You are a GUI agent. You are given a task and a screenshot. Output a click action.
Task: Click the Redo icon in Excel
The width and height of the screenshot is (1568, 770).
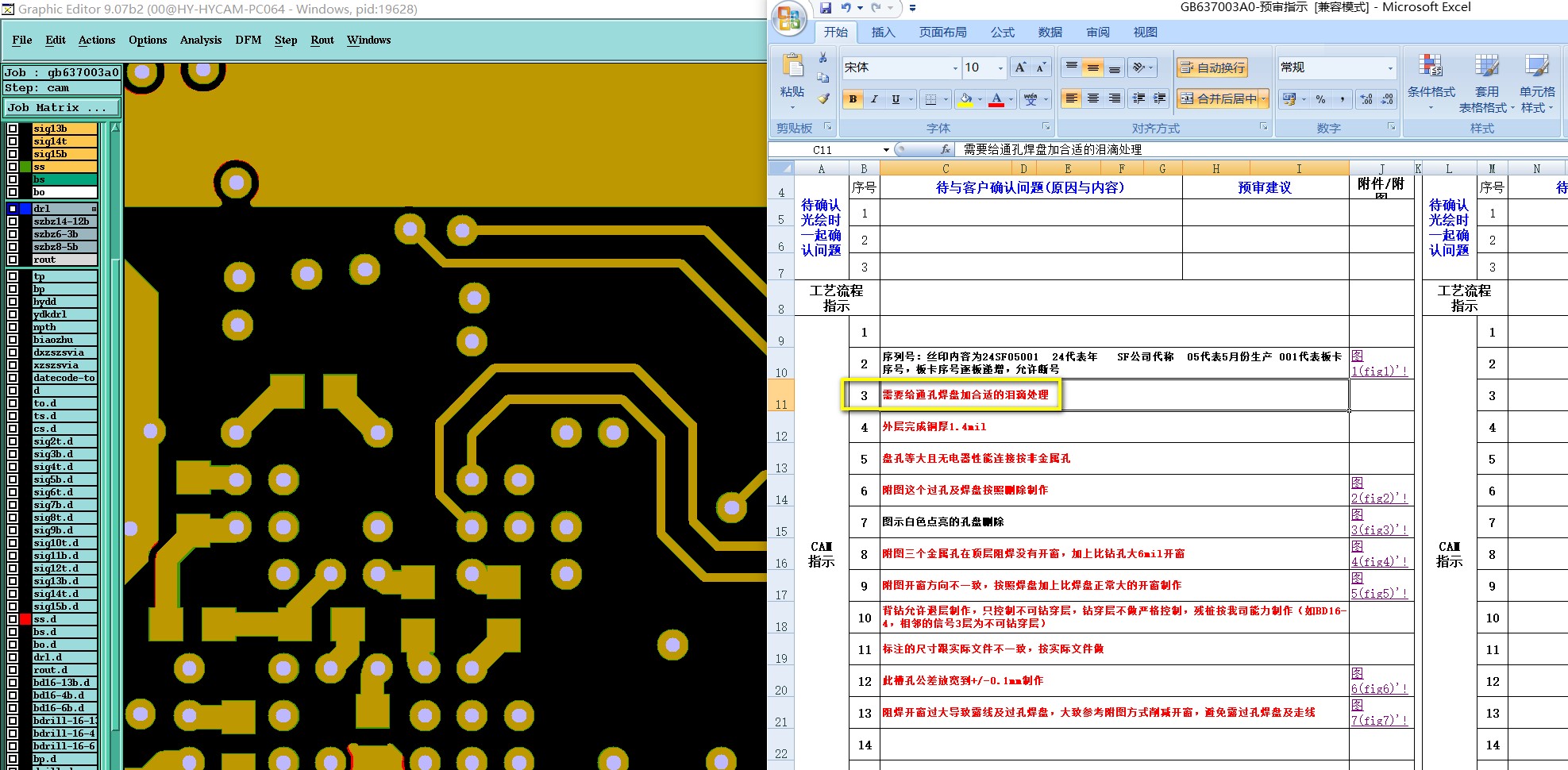tap(876, 8)
